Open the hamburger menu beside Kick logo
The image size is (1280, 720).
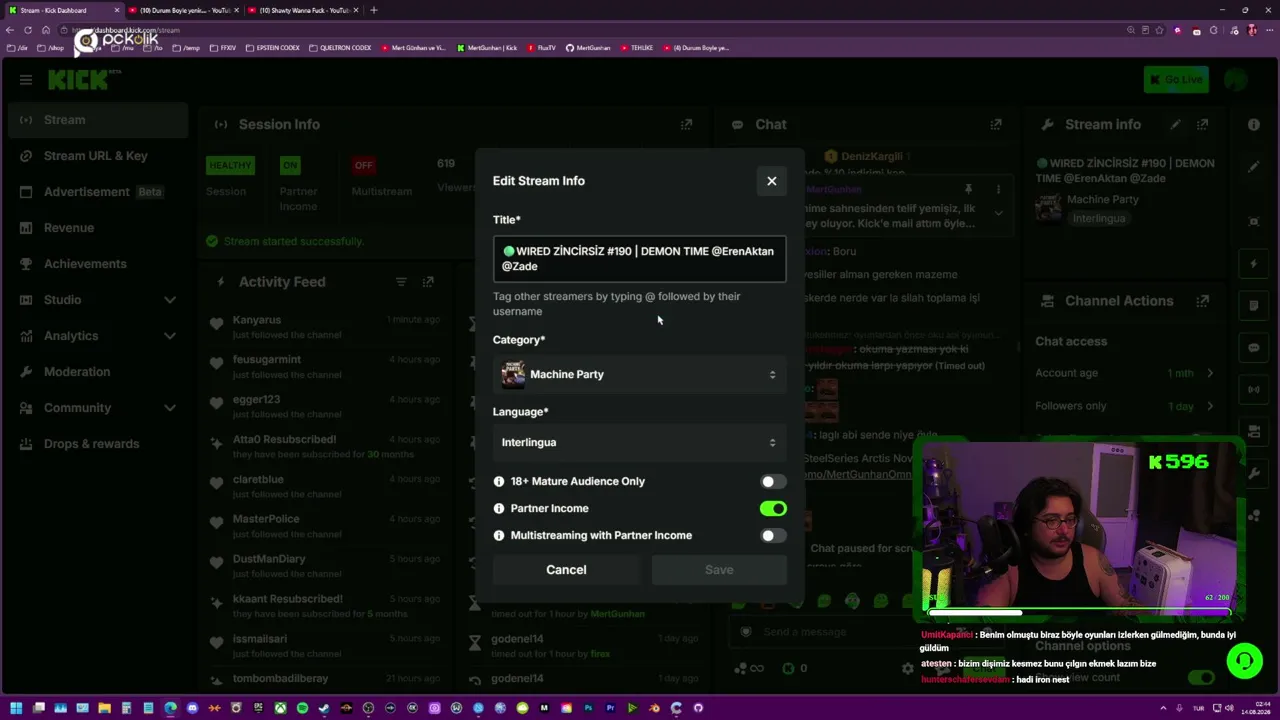[x=26, y=80]
